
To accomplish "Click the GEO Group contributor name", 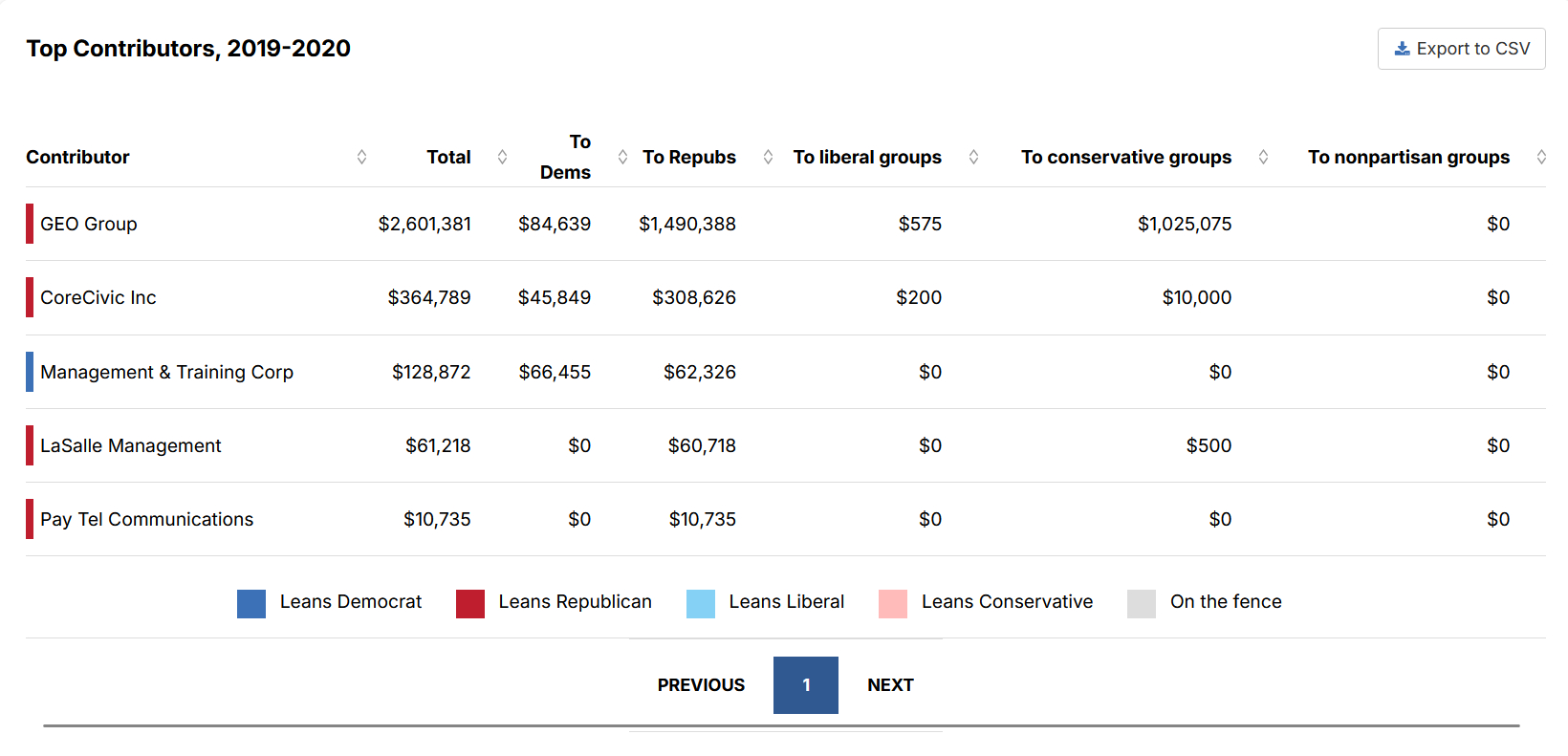I will 89,224.
